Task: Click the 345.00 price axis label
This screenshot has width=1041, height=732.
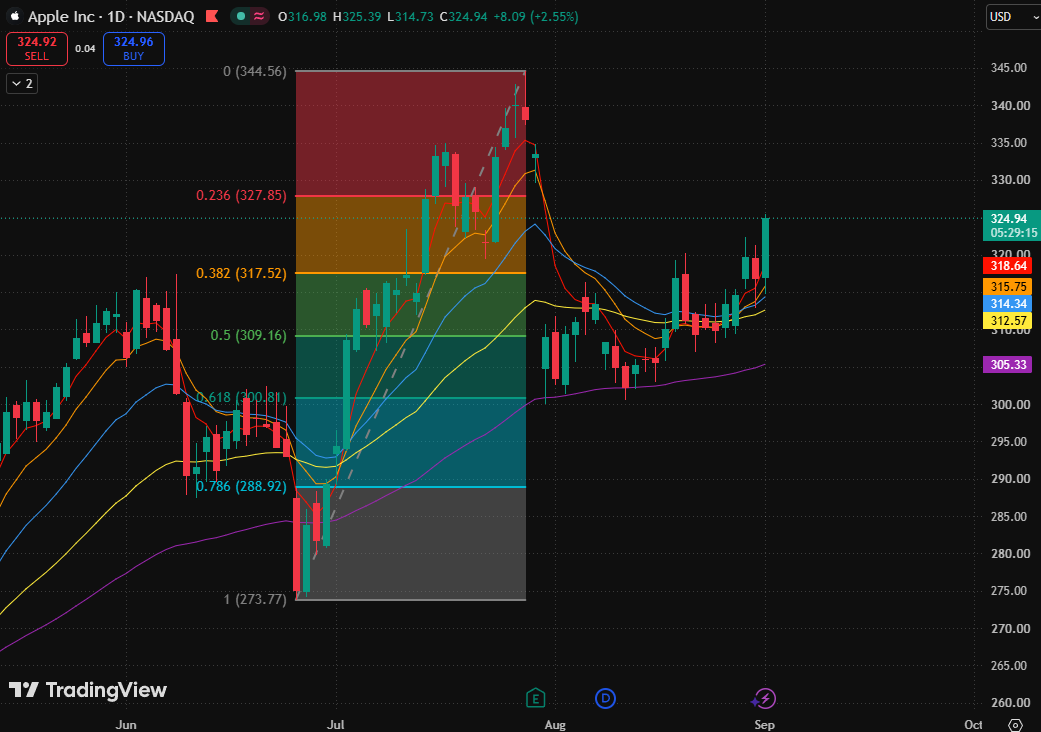Action: click(x=1009, y=68)
